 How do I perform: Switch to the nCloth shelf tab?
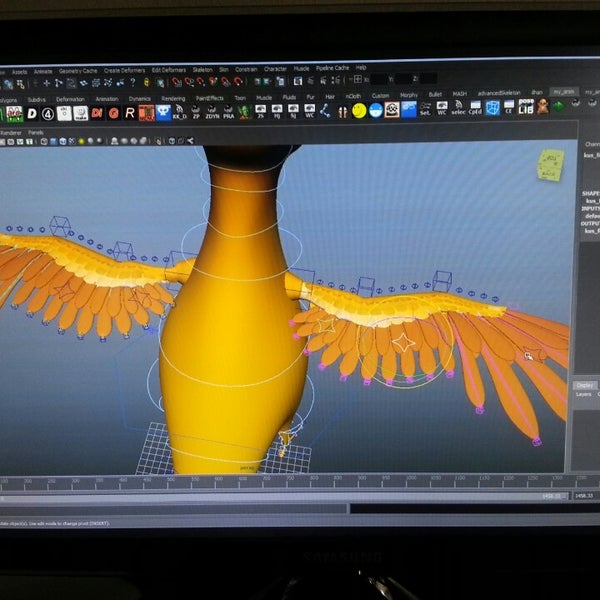(353, 96)
